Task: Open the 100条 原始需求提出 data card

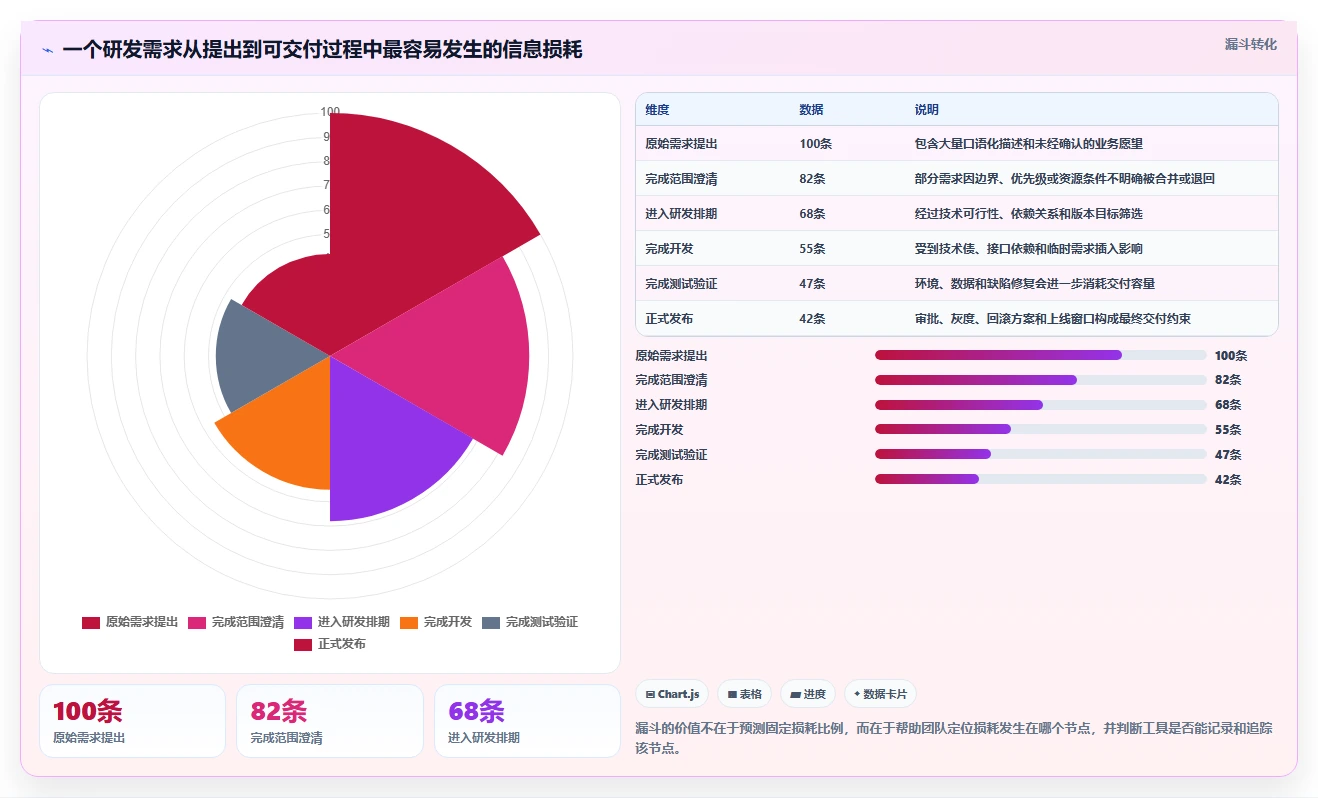Action: point(132,721)
